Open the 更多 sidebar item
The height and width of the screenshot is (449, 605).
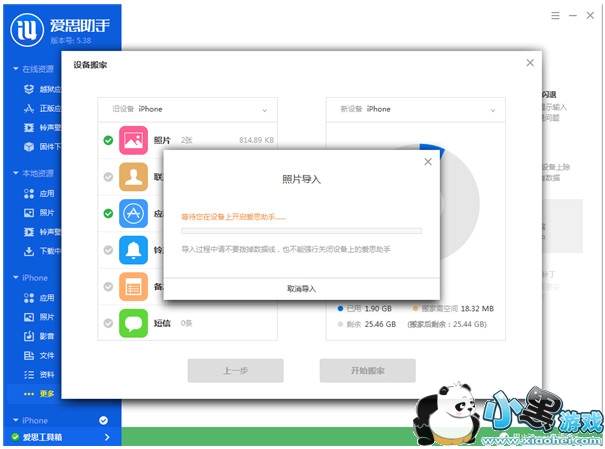pos(39,394)
